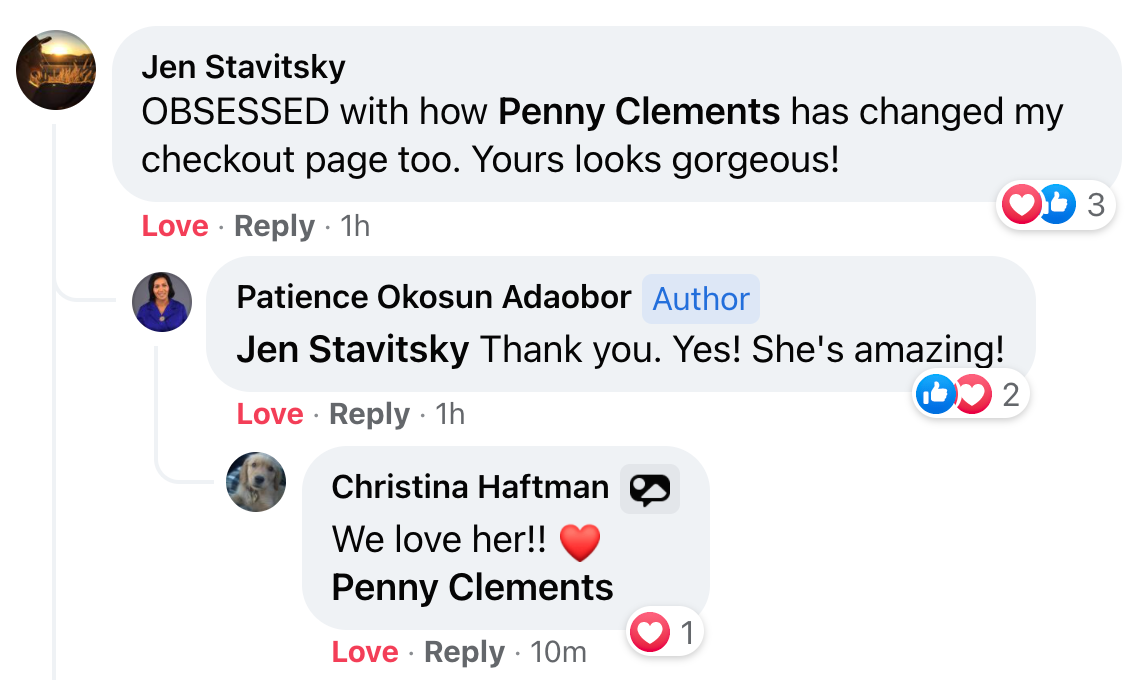The image size is (1143, 680).
Task: View the 3 reactions count on Jen's comment
Action: pyautogui.click(x=1096, y=206)
